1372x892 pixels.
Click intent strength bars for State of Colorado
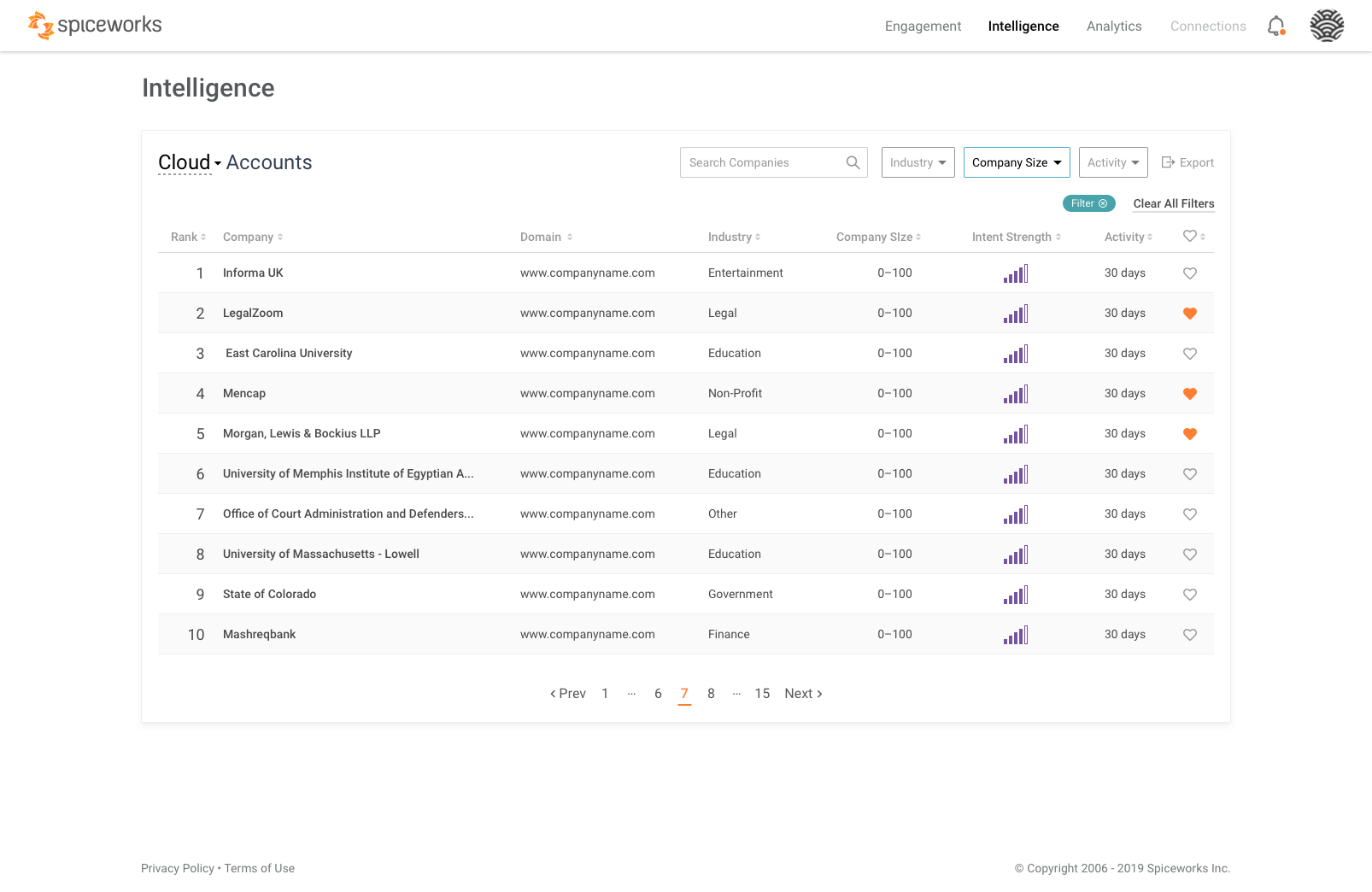point(1016,595)
